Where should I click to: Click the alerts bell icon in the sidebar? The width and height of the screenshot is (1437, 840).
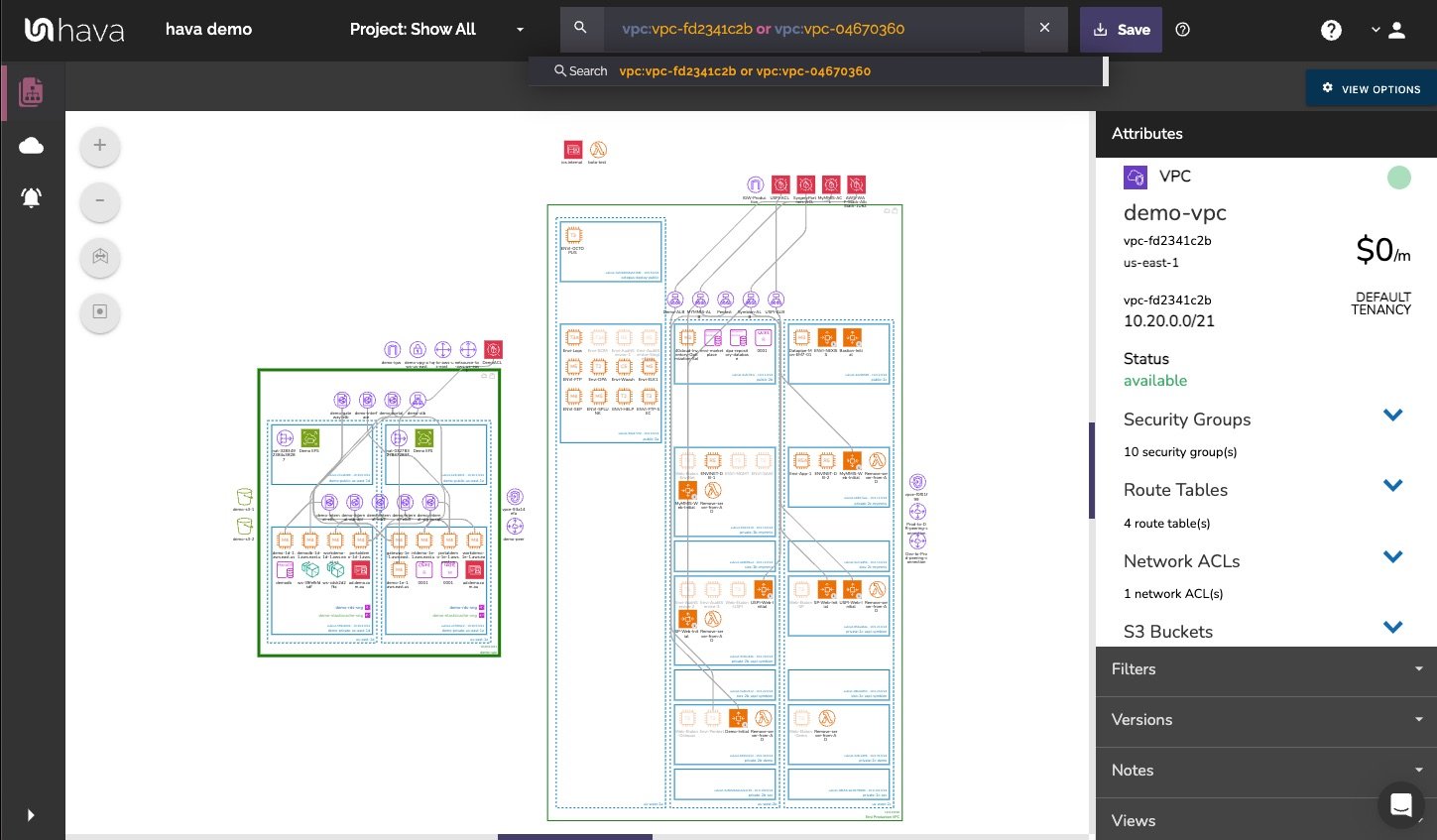pos(31,197)
